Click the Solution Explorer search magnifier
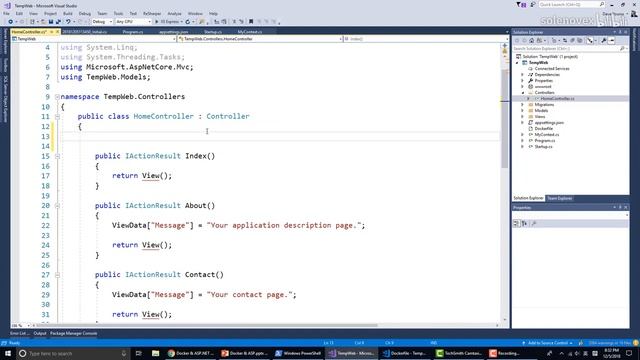This screenshot has height=360, width=640. [622, 49]
